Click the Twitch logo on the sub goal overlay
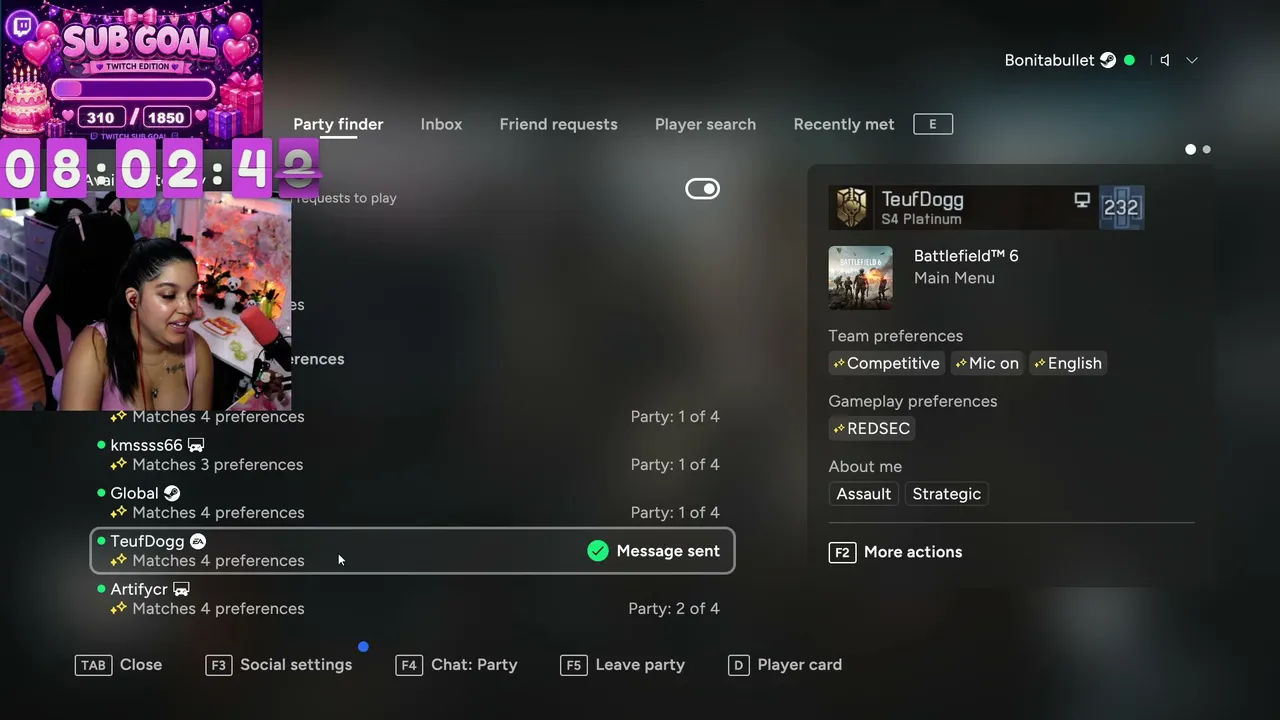Image resolution: width=1280 pixels, height=720 pixels. point(20,26)
